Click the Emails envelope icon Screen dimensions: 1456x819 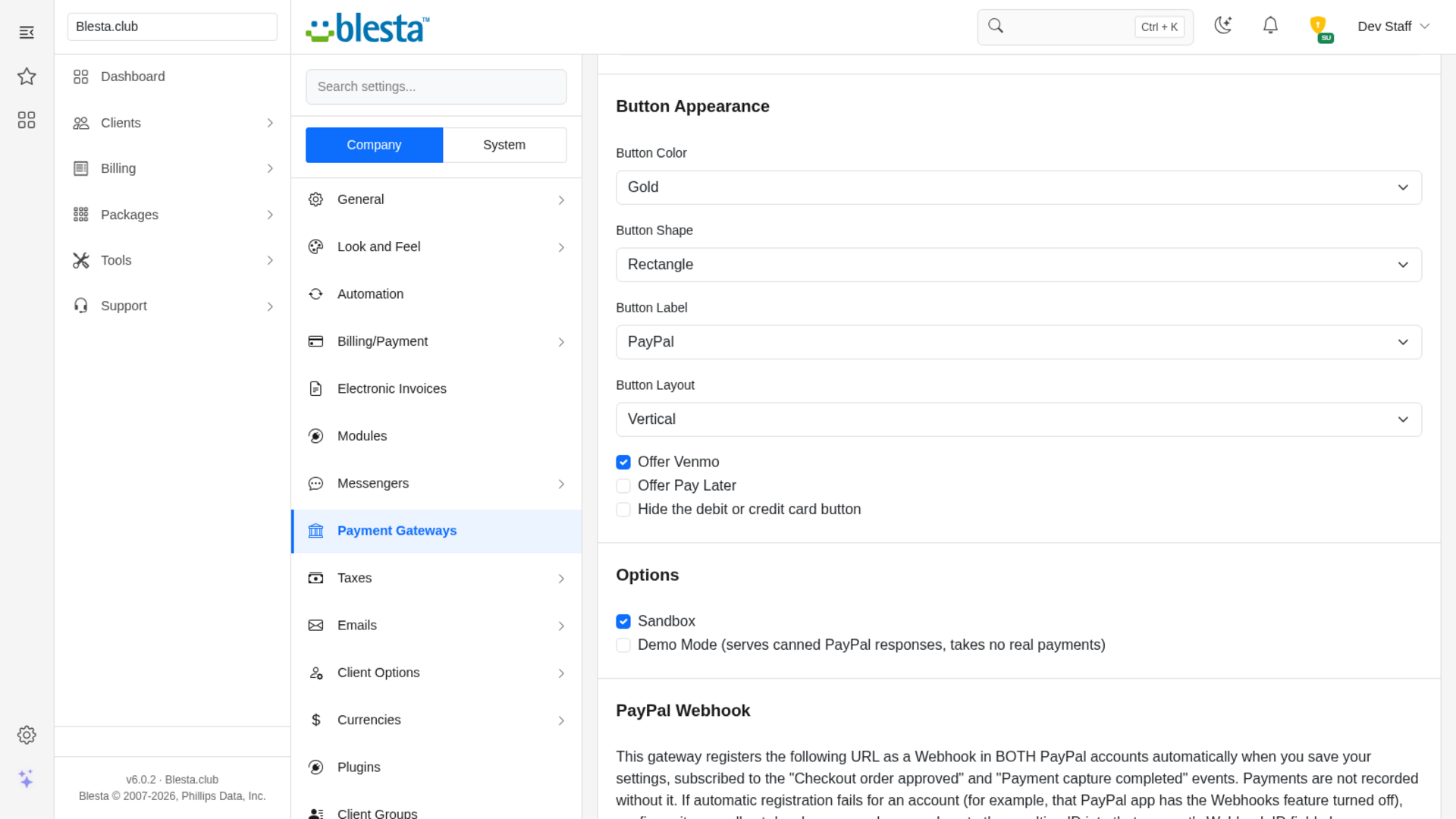316,626
